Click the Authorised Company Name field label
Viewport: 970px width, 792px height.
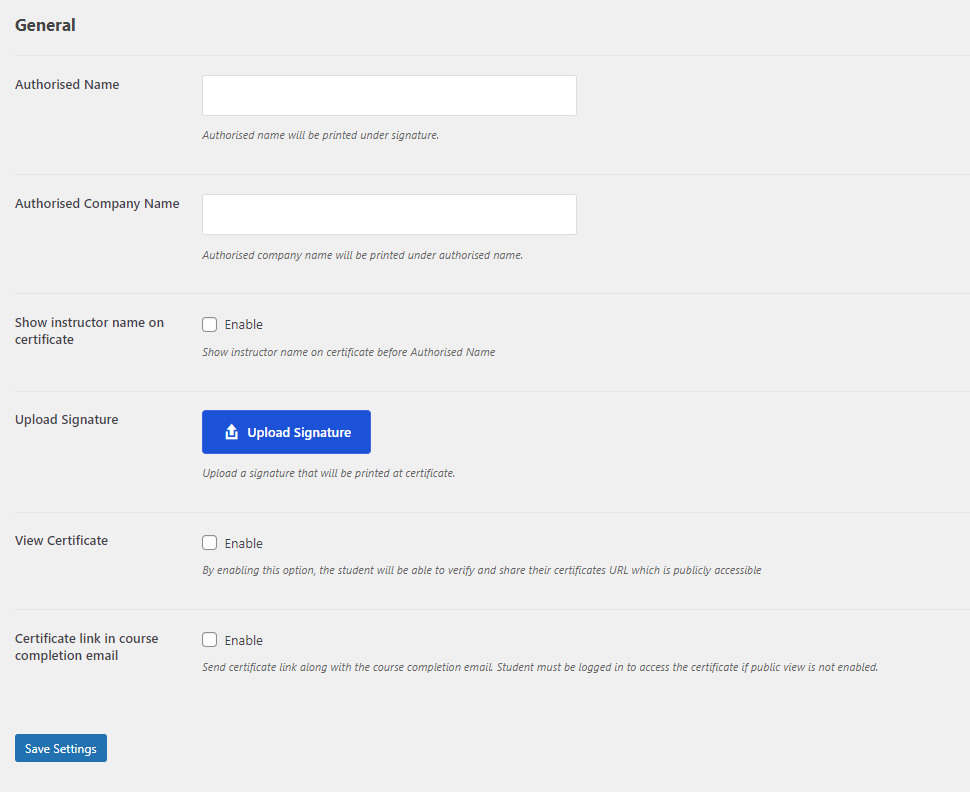[x=97, y=204]
